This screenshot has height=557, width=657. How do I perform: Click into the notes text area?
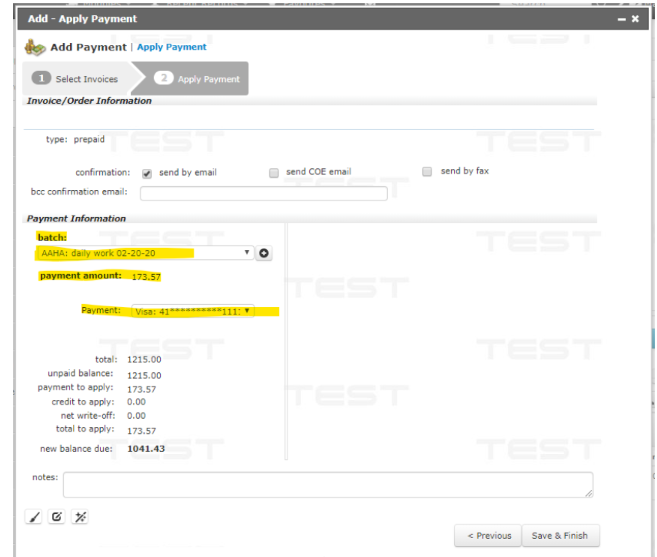328,484
